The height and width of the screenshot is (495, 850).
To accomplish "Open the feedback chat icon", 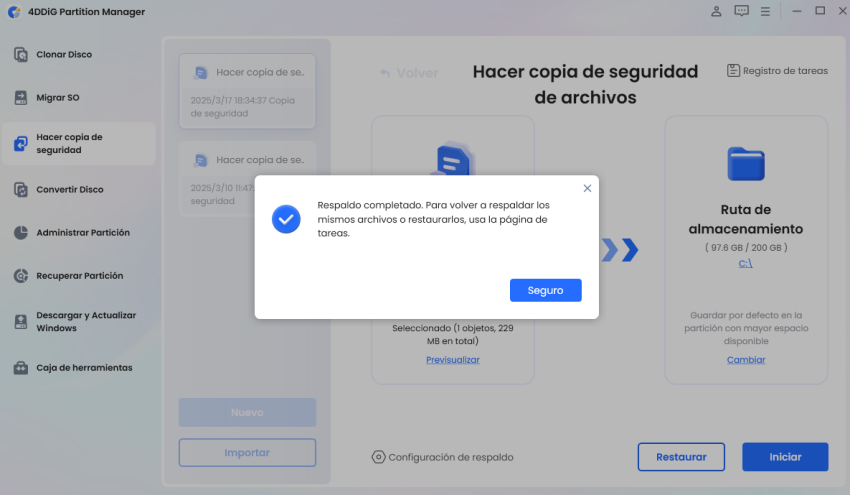I will click(x=741, y=11).
